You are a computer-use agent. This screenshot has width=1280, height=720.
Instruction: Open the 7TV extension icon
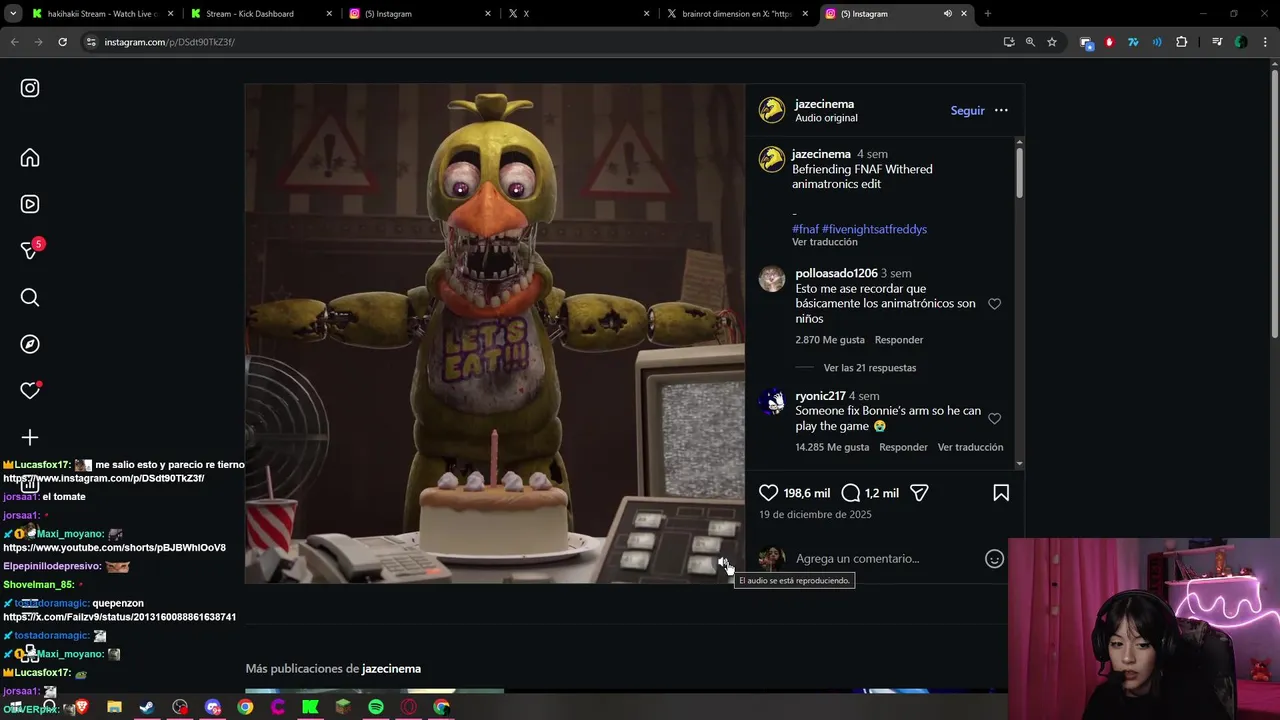coord(1133,42)
